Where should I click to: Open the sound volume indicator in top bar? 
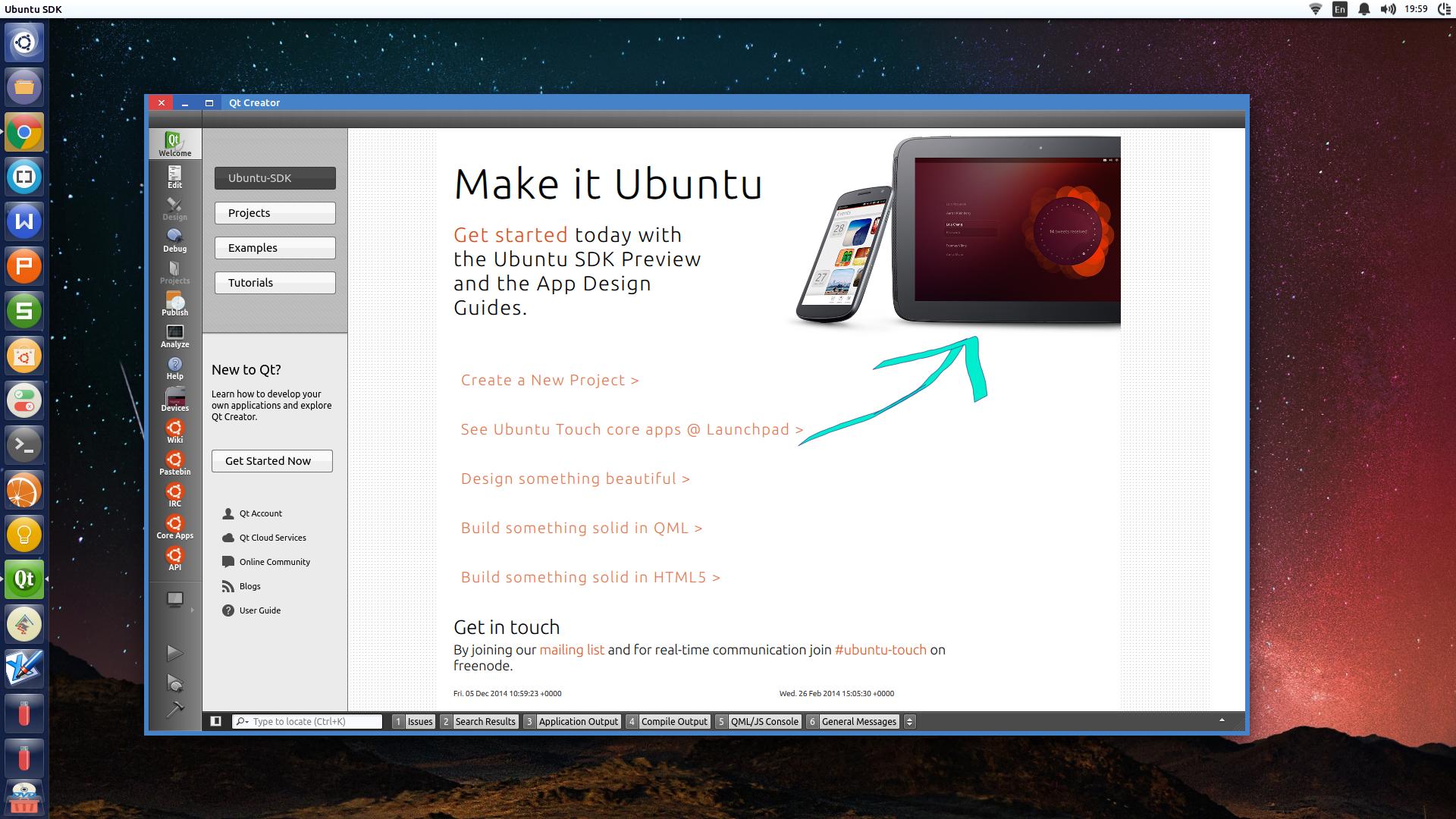click(1387, 9)
